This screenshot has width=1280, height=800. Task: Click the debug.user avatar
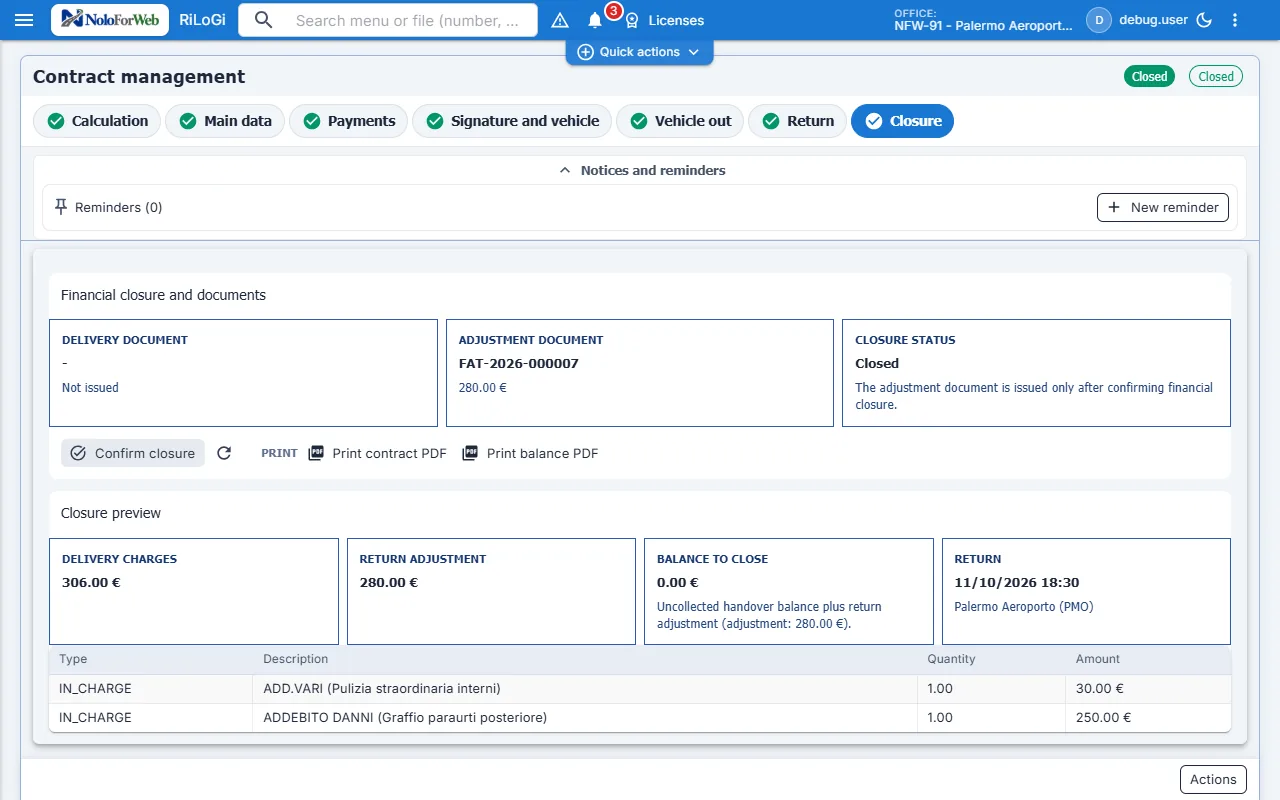click(x=1099, y=20)
